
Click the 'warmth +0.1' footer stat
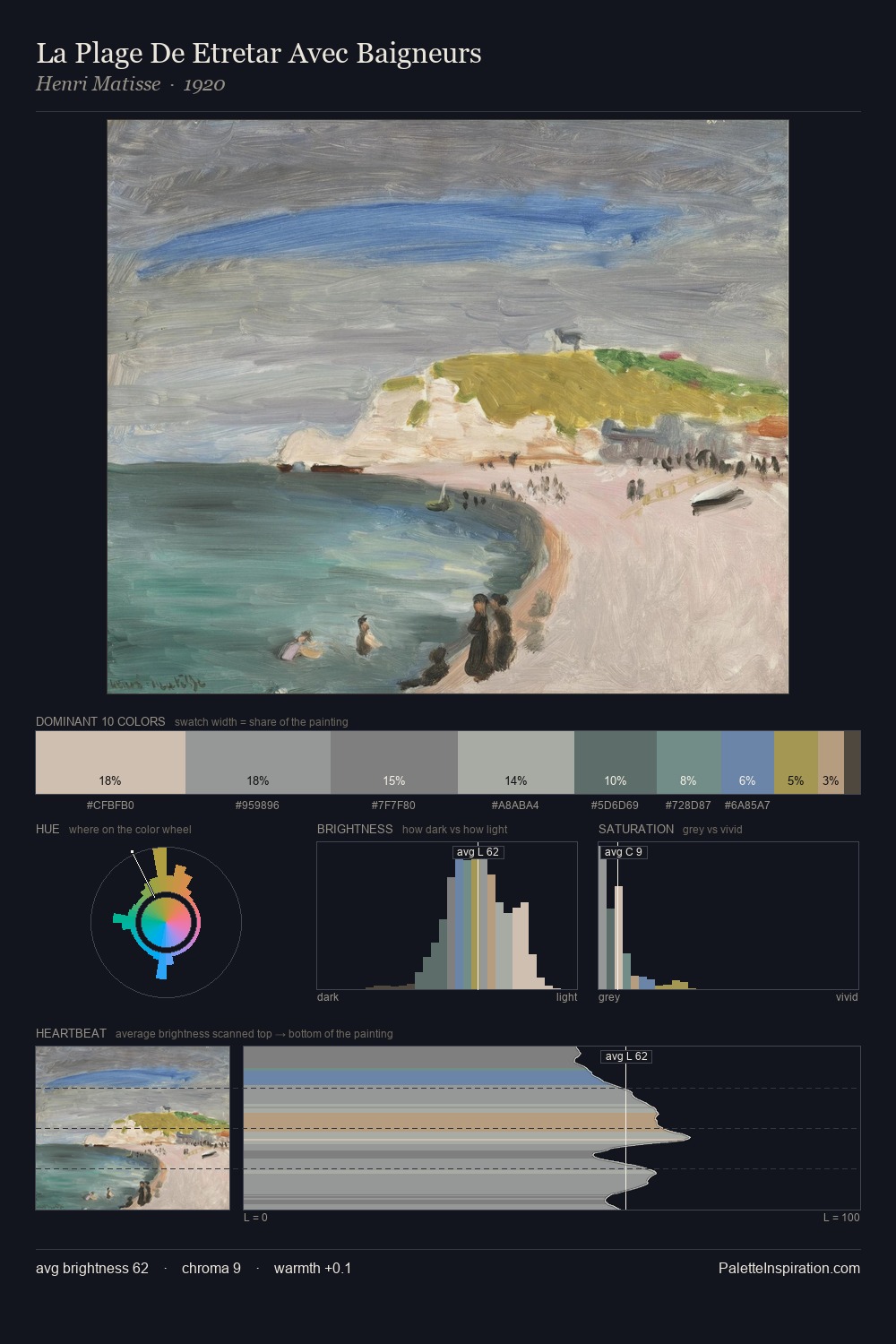coord(313,1268)
